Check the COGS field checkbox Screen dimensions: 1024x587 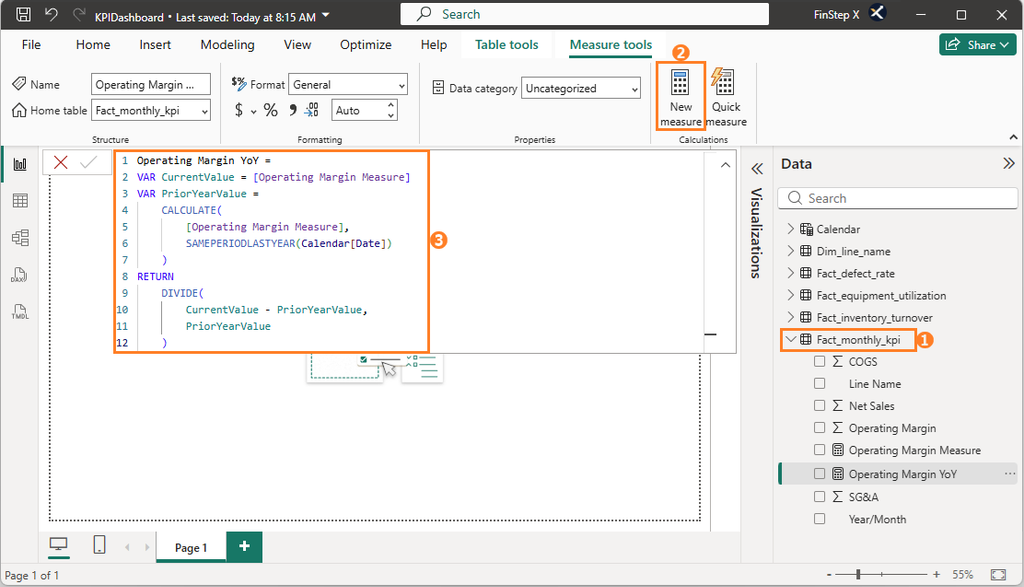pyautogui.click(x=820, y=361)
